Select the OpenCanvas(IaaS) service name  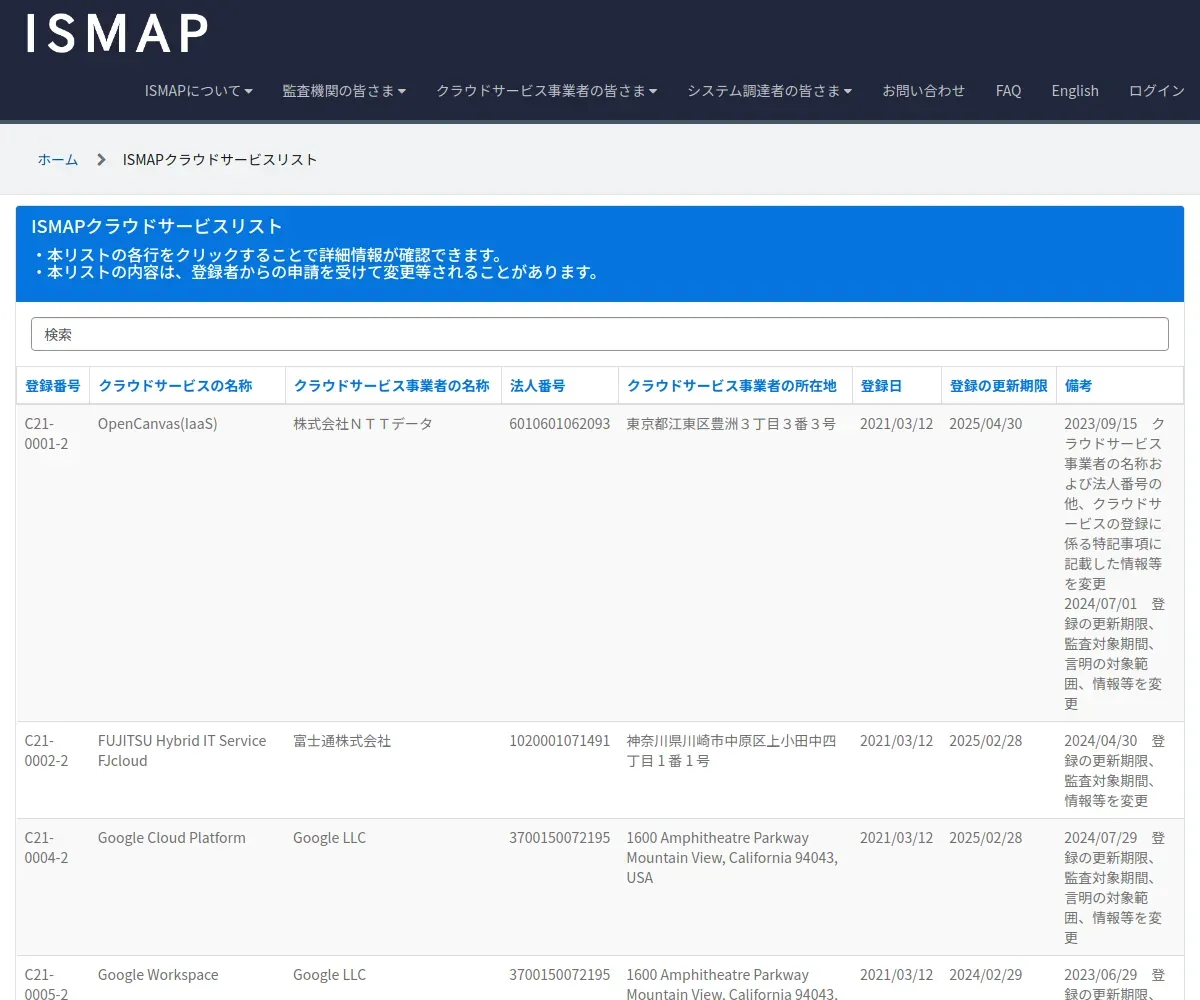coord(157,424)
